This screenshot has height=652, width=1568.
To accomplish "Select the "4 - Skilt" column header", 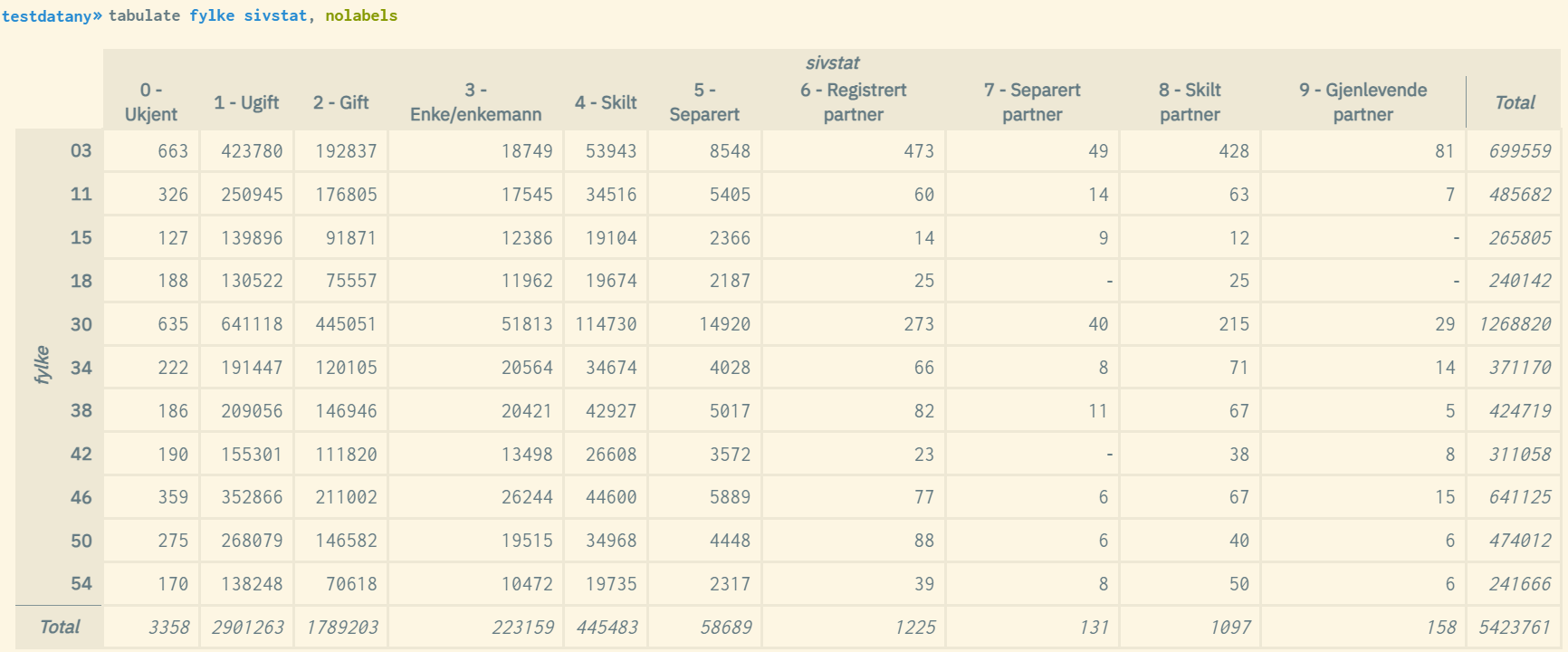I will point(606,102).
